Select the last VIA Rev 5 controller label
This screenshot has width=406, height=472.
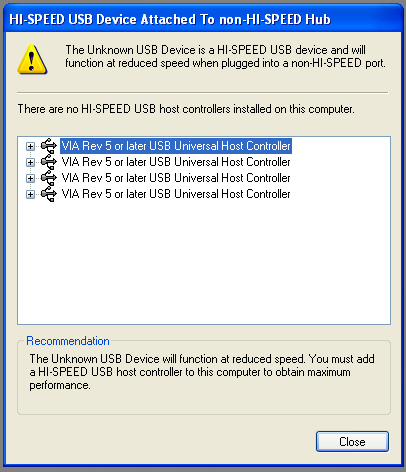click(x=176, y=194)
